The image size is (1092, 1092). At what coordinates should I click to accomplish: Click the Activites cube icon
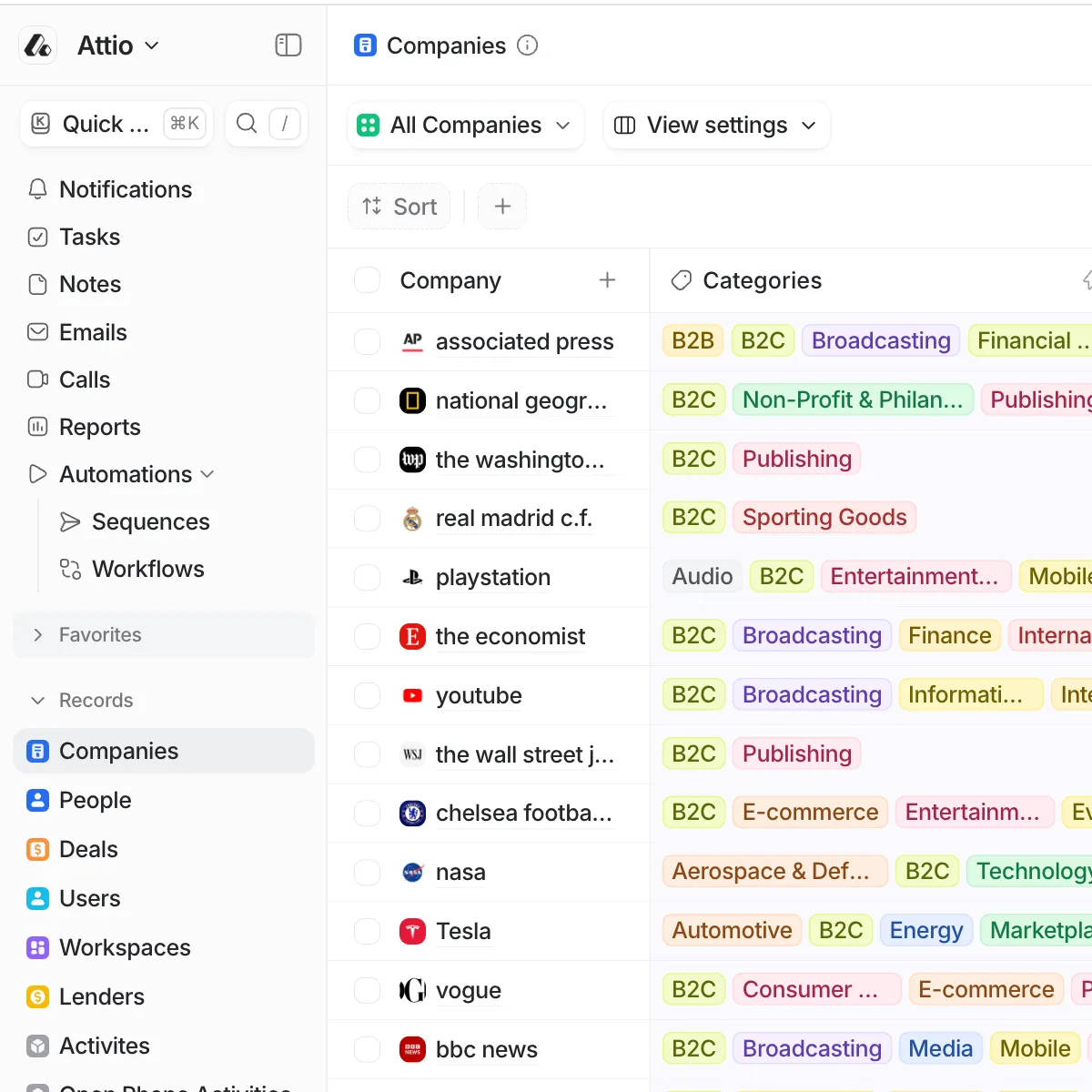coord(37,1046)
